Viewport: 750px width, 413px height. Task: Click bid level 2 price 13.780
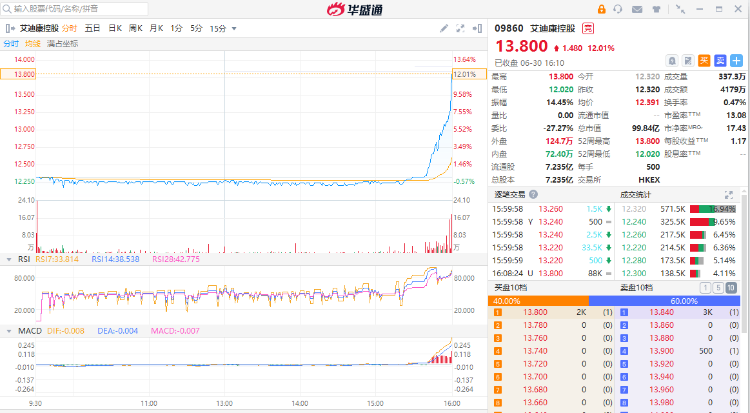pyautogui.click(x=535, y=325)
